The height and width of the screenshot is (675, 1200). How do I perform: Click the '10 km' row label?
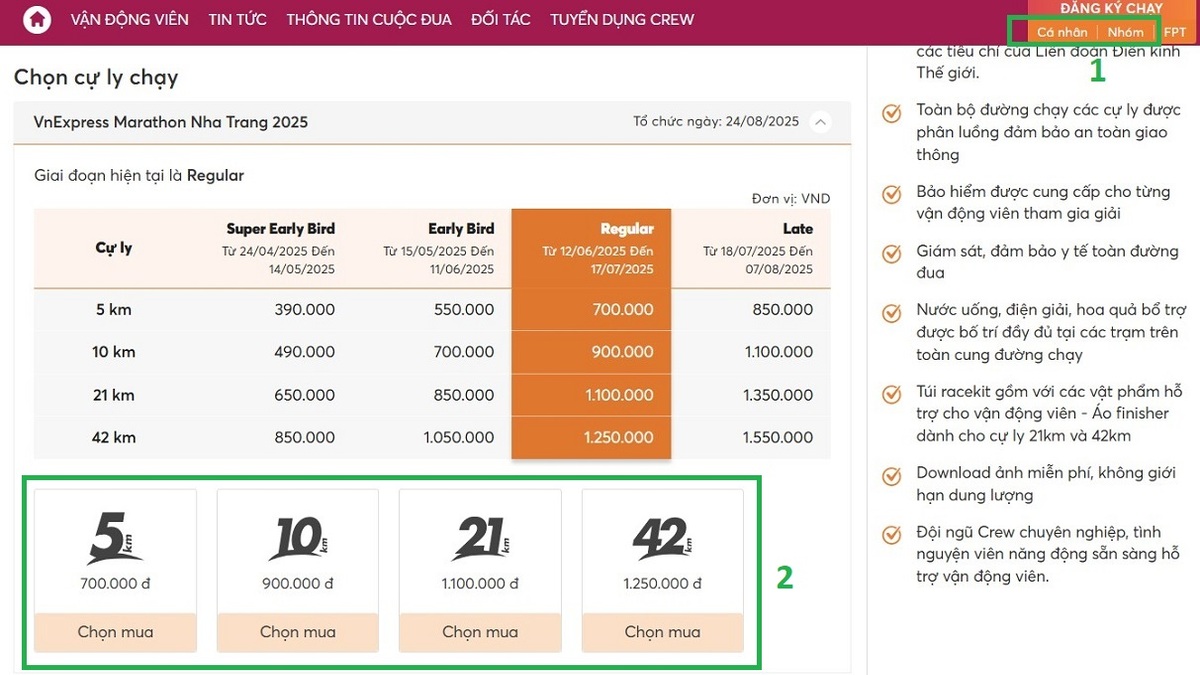tap(114, 352)
